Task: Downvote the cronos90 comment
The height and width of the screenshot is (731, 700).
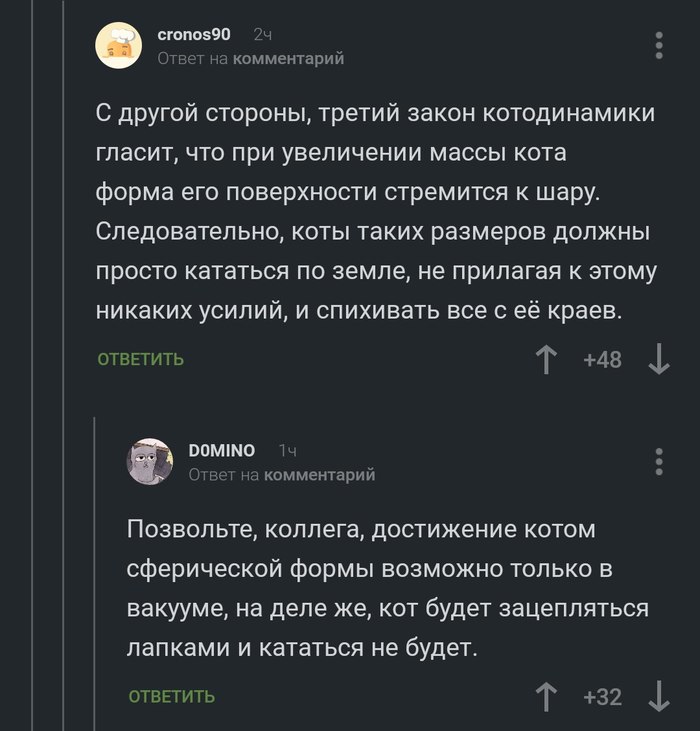Action: coord(659,359)
